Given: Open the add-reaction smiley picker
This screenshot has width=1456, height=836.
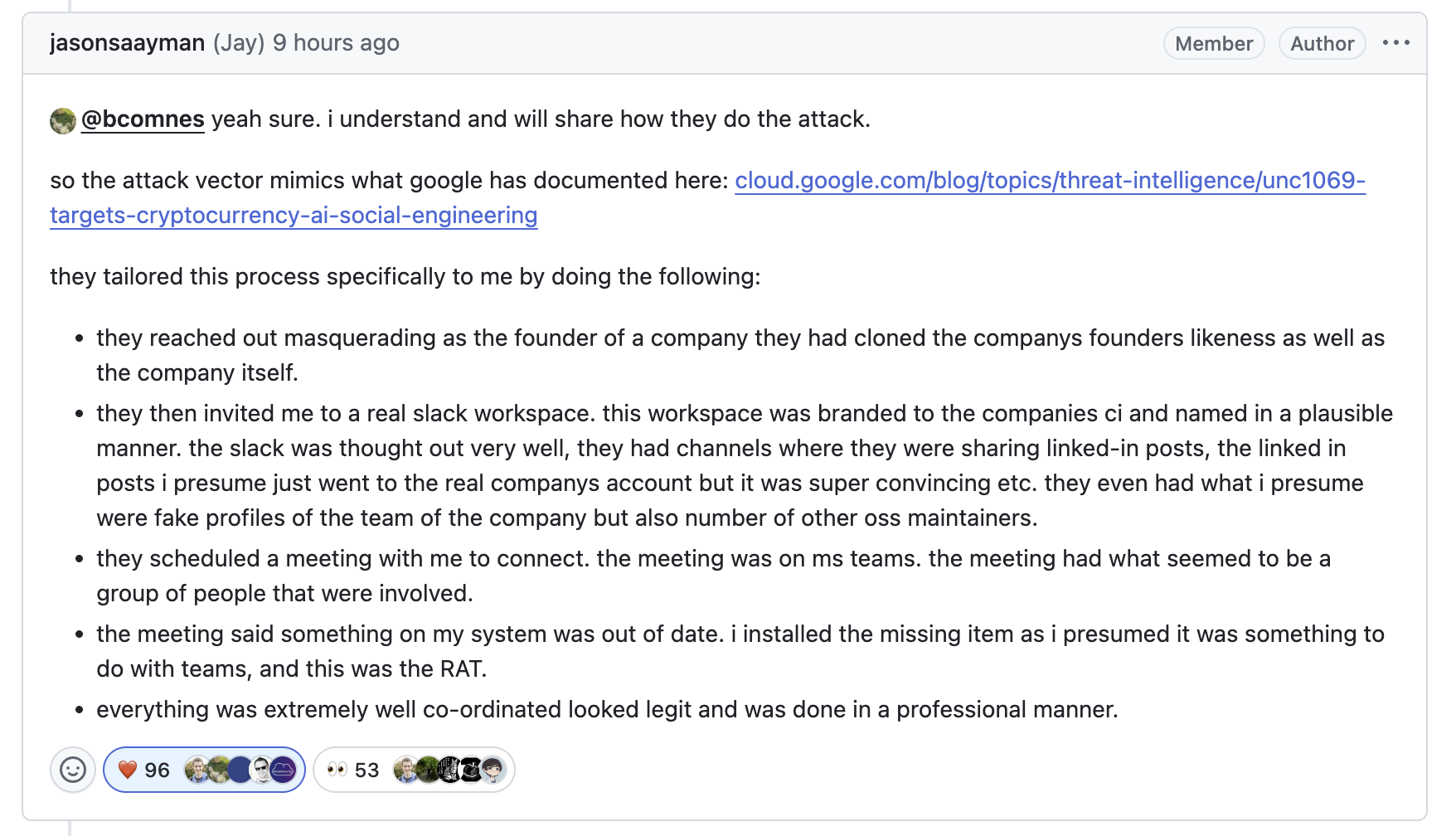Looking at the screenshot, I should [73, 770].
